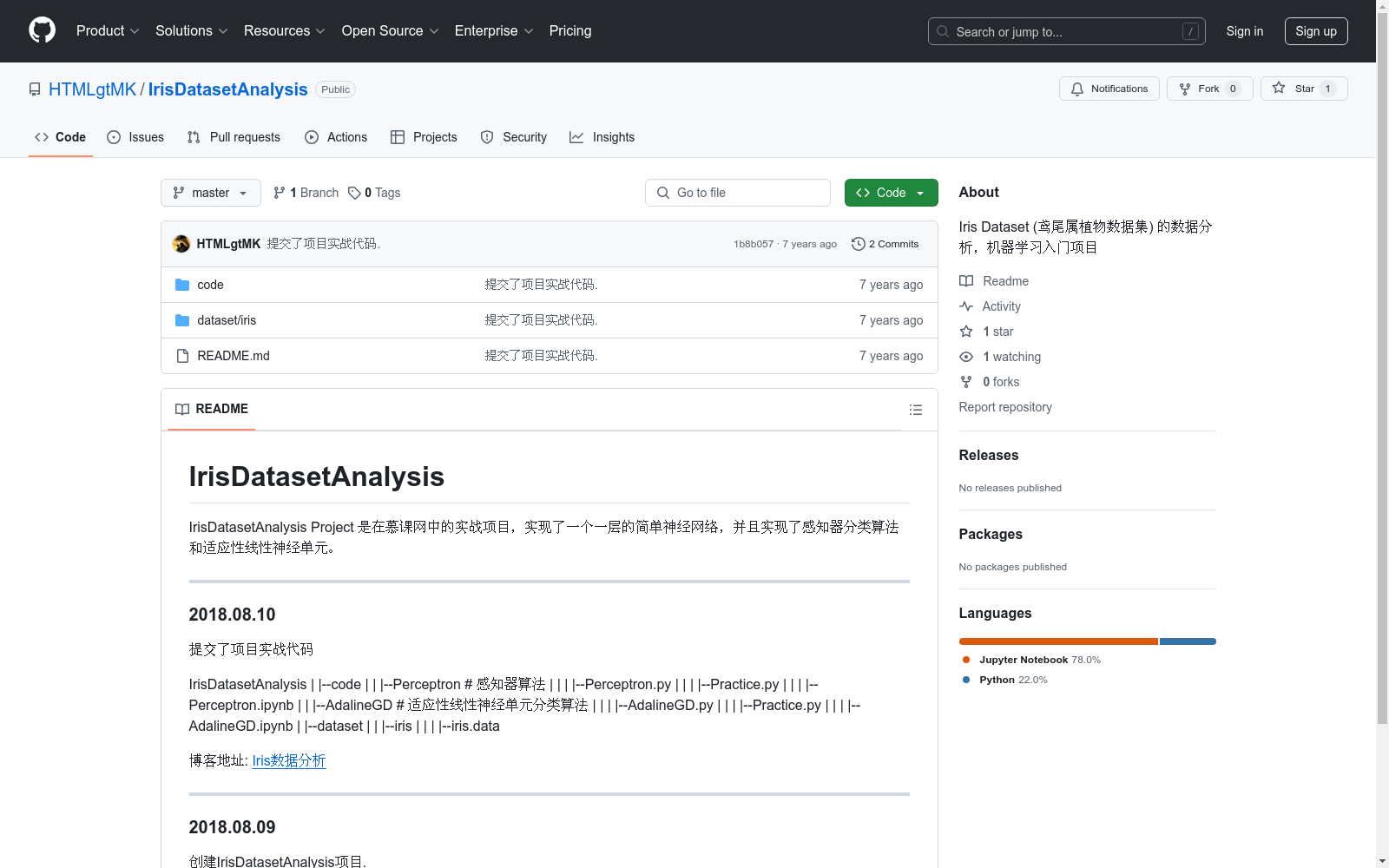
Task: Click the notification bell icon
Action: (x=1077, y=89)
